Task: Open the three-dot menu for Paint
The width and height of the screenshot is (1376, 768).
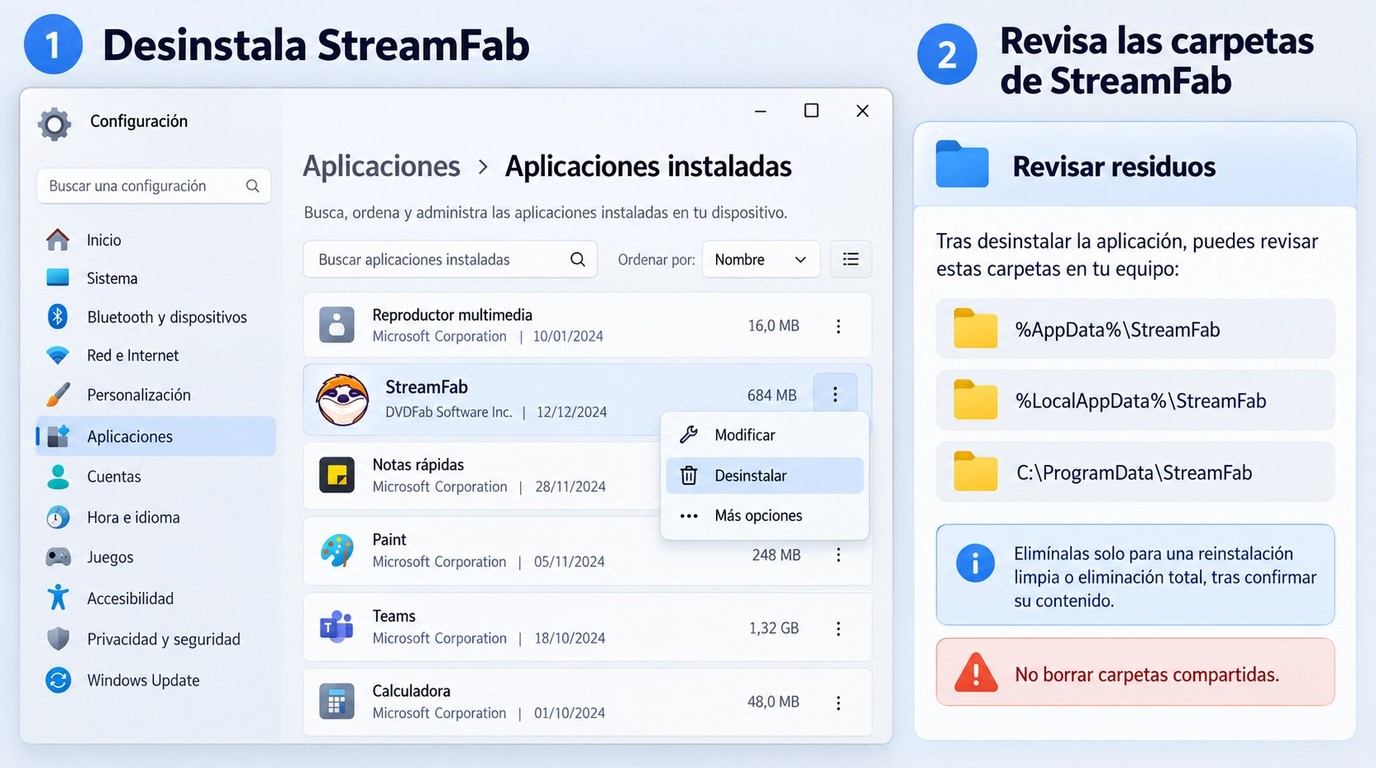Action: (x=838, y=554)
